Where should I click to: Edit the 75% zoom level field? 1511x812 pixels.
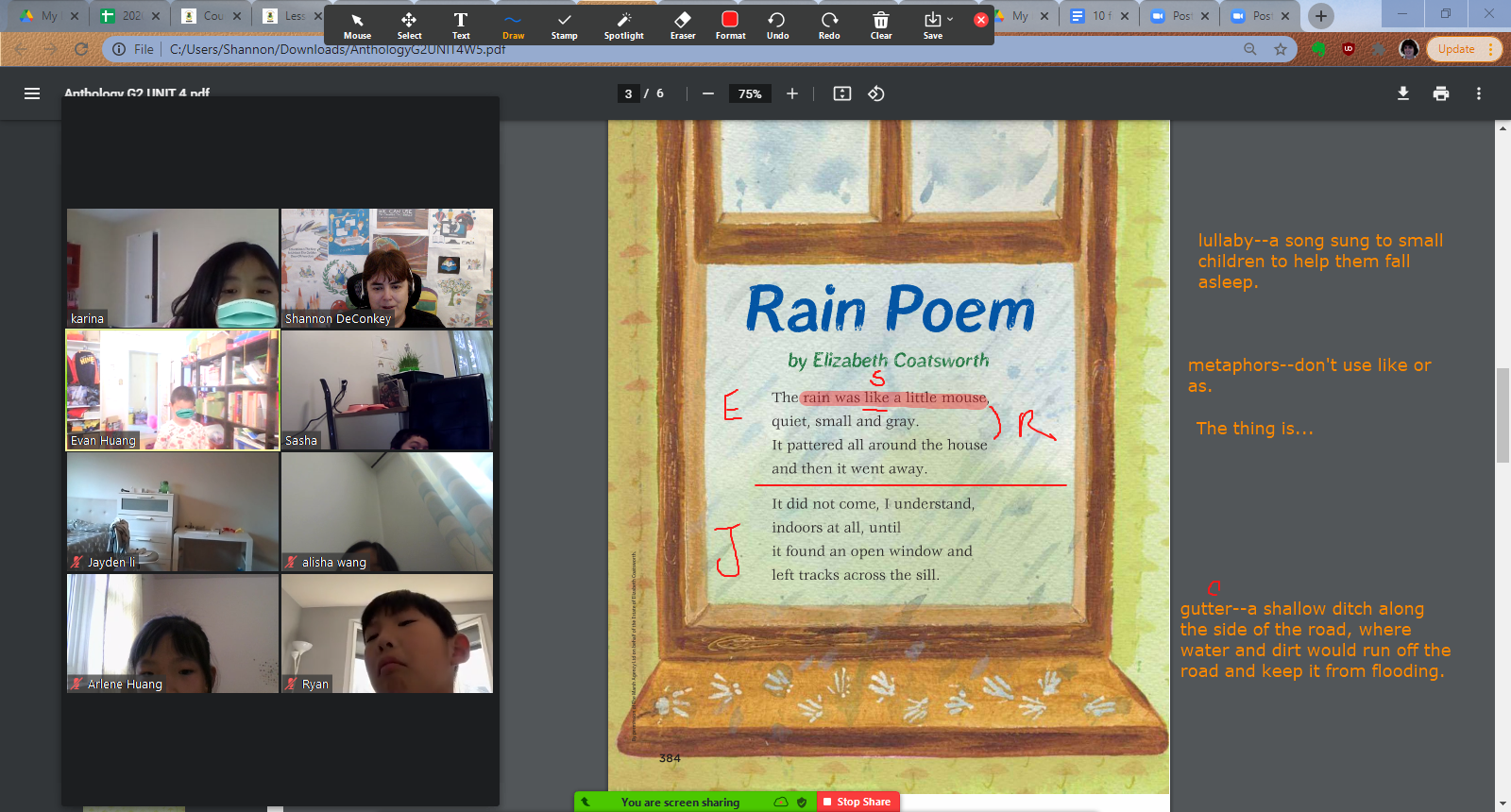click(x=750, y=93)
